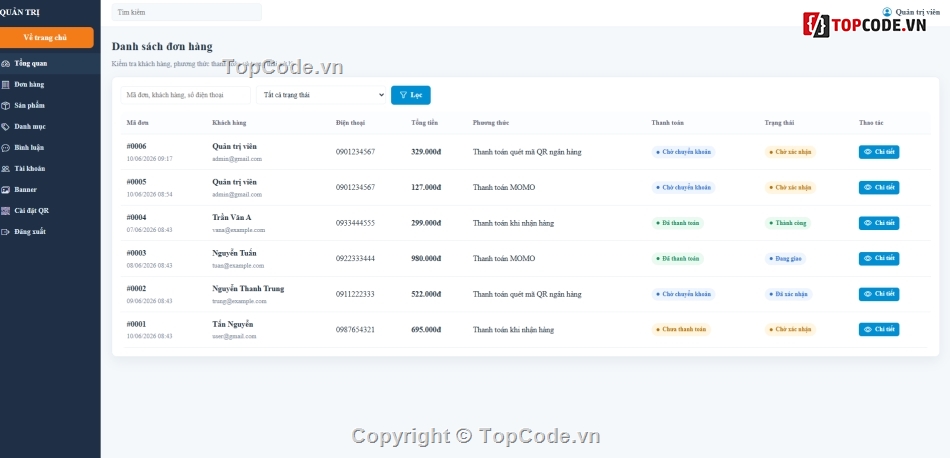Image resolution: width=950 pixels, height=458 pixels.
Task: Click the Danh mục tag icon
Action: (x=5, y=127)
